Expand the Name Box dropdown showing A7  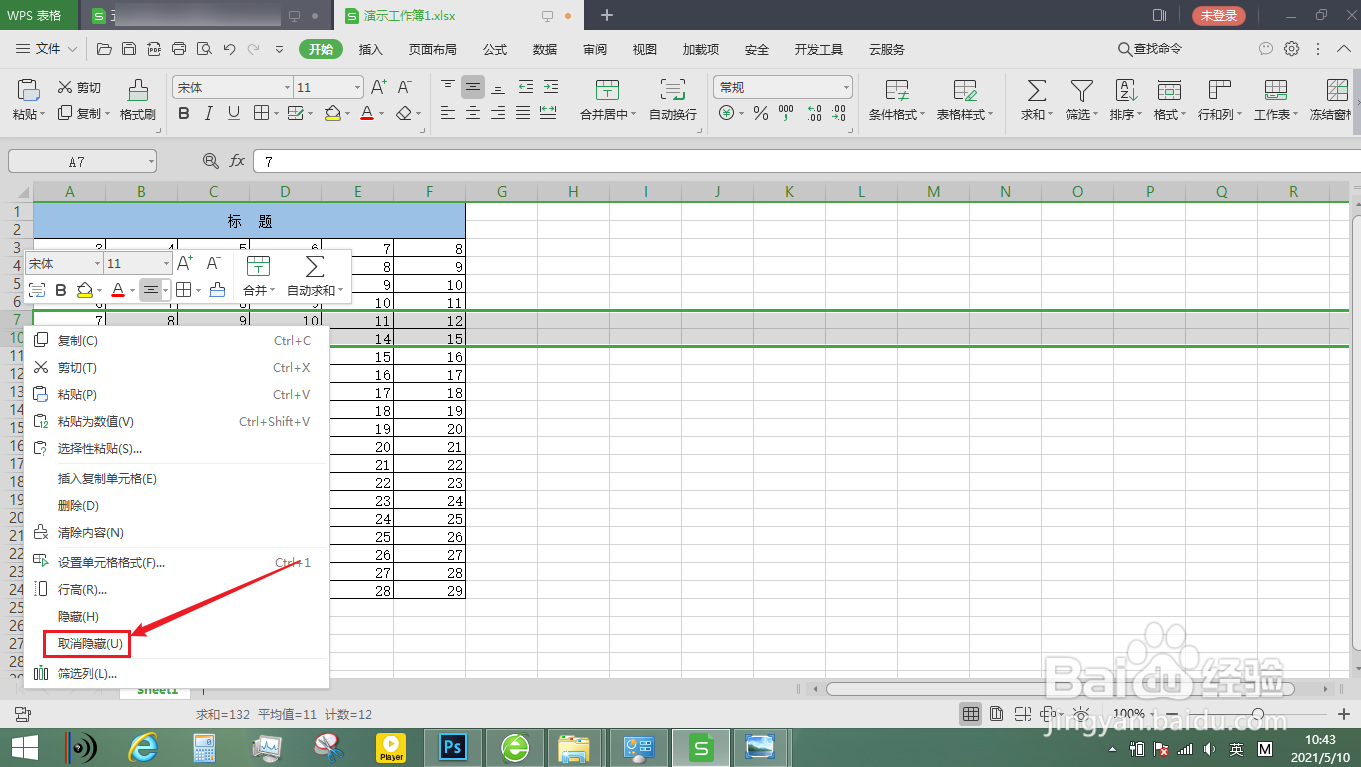[x=150, y=162]
